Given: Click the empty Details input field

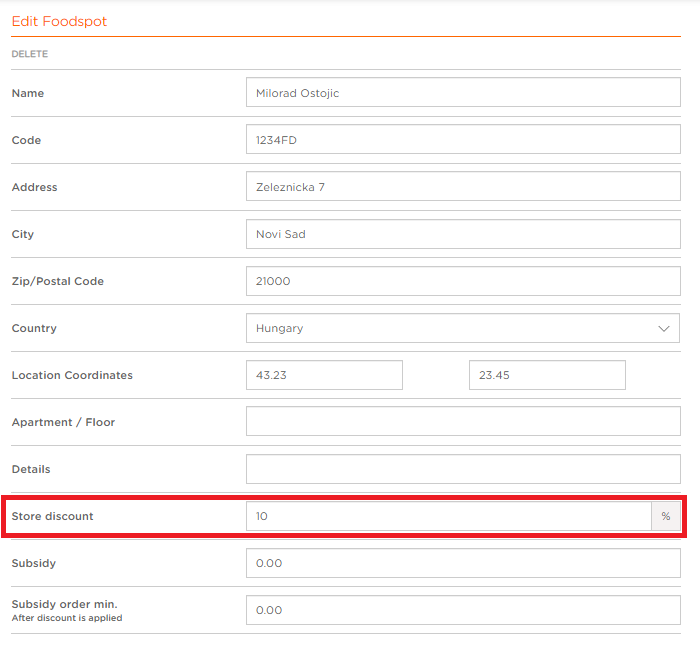Looking at the screenshot, I should click(x=463, y=469).
